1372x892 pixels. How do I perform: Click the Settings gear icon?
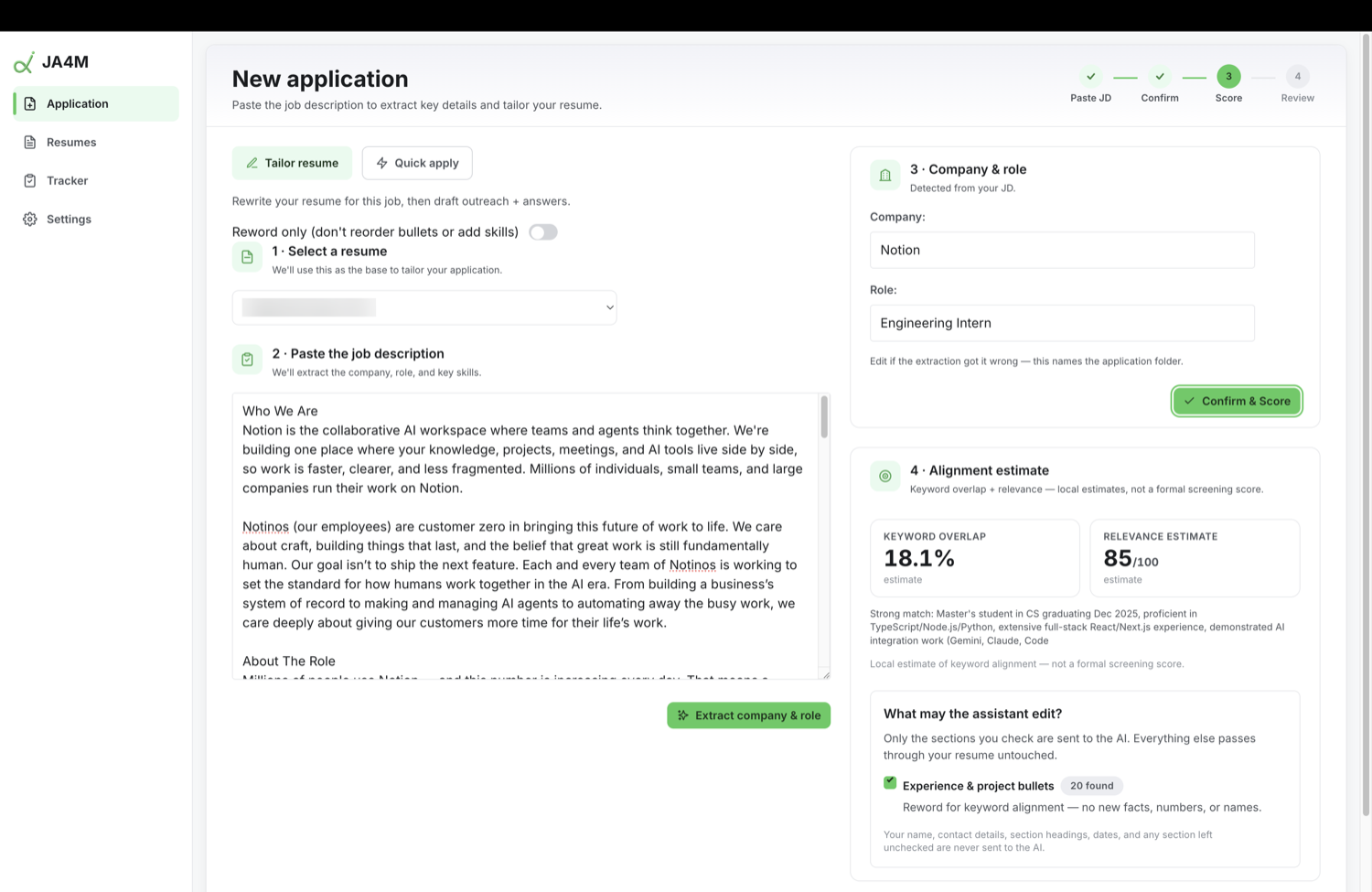[x=30, y=219]
